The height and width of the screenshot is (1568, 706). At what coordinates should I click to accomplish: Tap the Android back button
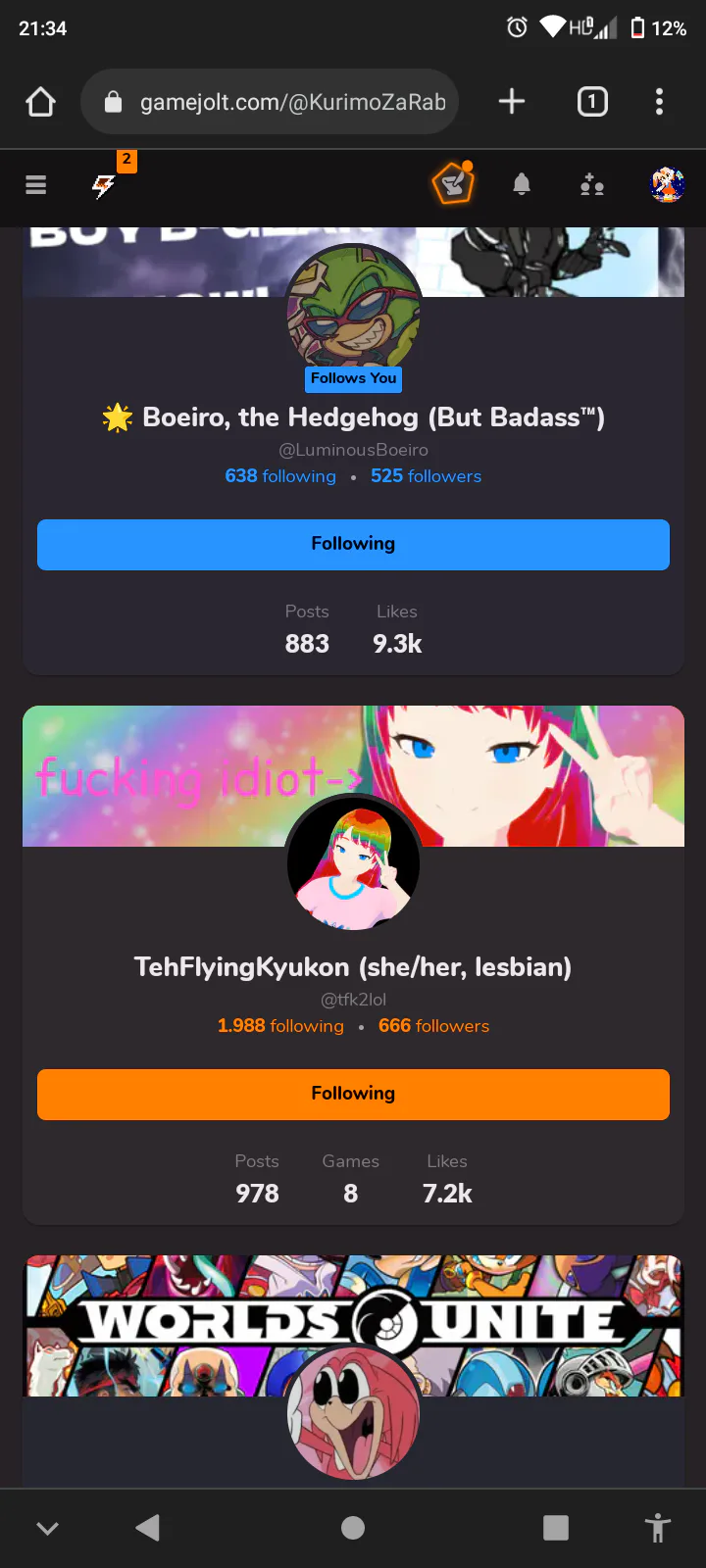(148, 1528)
